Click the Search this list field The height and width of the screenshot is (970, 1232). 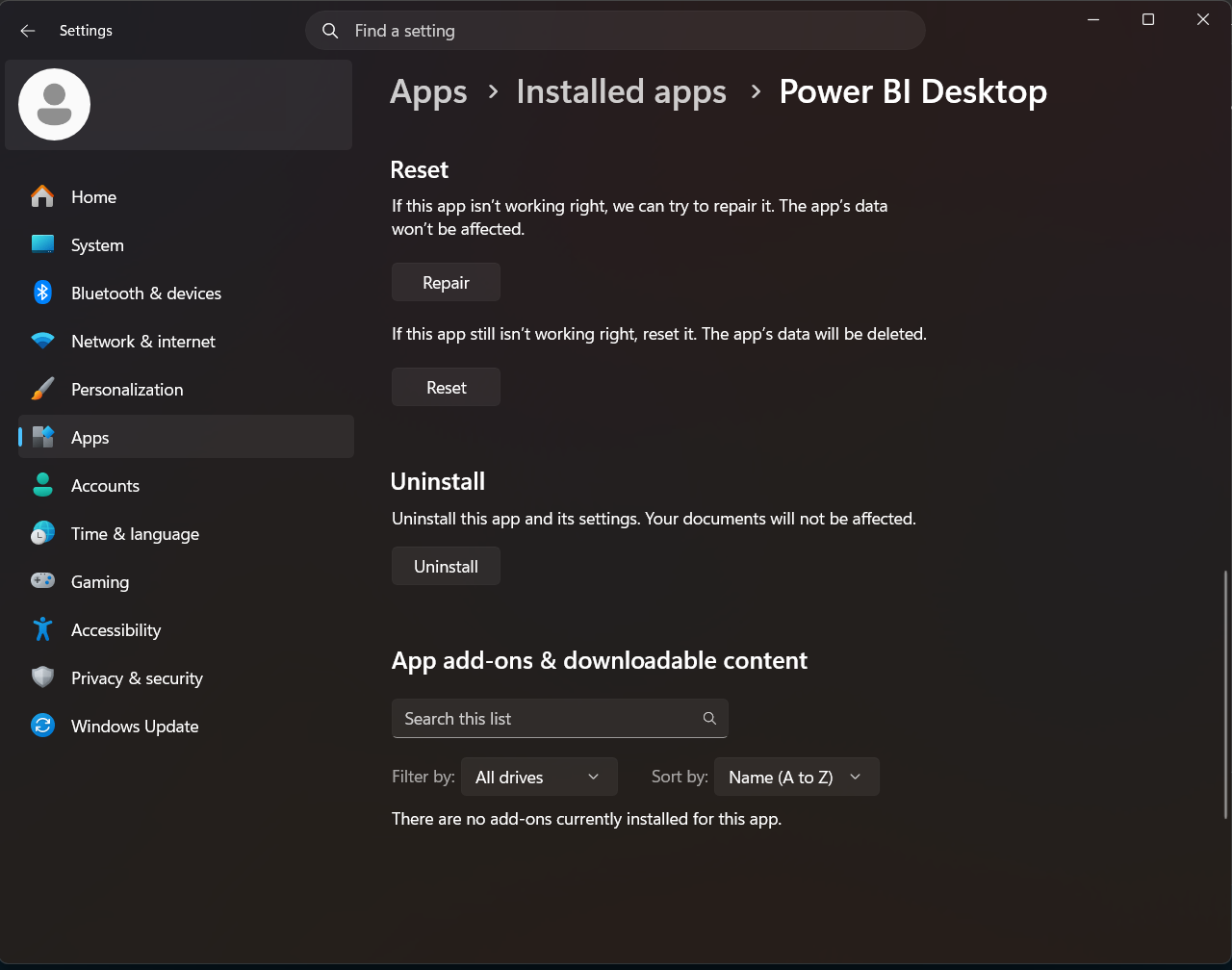[x=559, y=719]
